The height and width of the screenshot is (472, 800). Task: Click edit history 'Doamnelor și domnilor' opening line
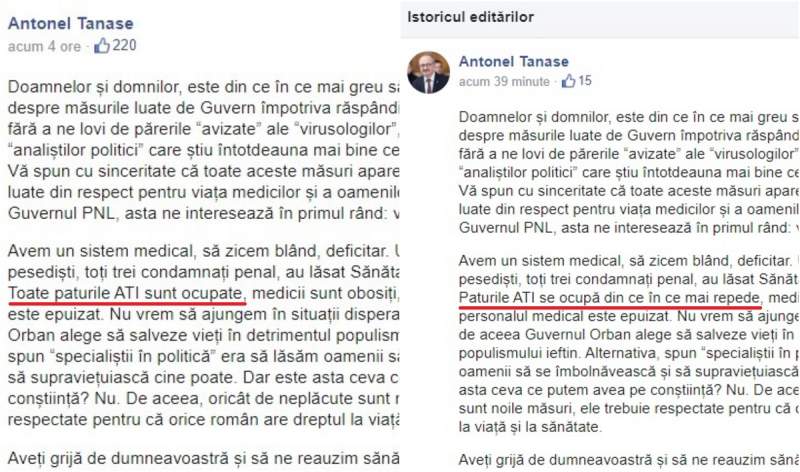pos(629,117)
